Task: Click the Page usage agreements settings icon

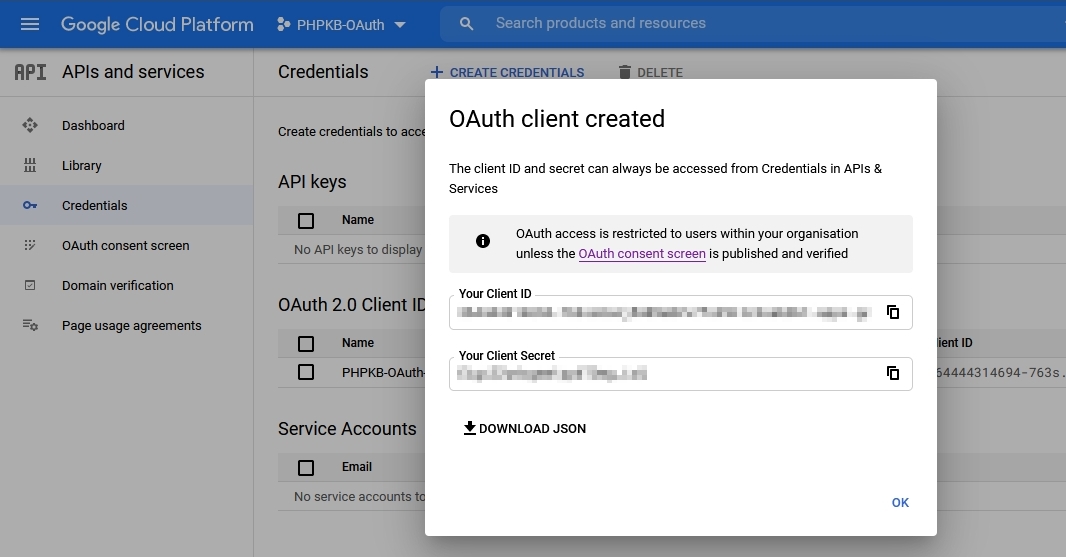Action: point(30,325)
